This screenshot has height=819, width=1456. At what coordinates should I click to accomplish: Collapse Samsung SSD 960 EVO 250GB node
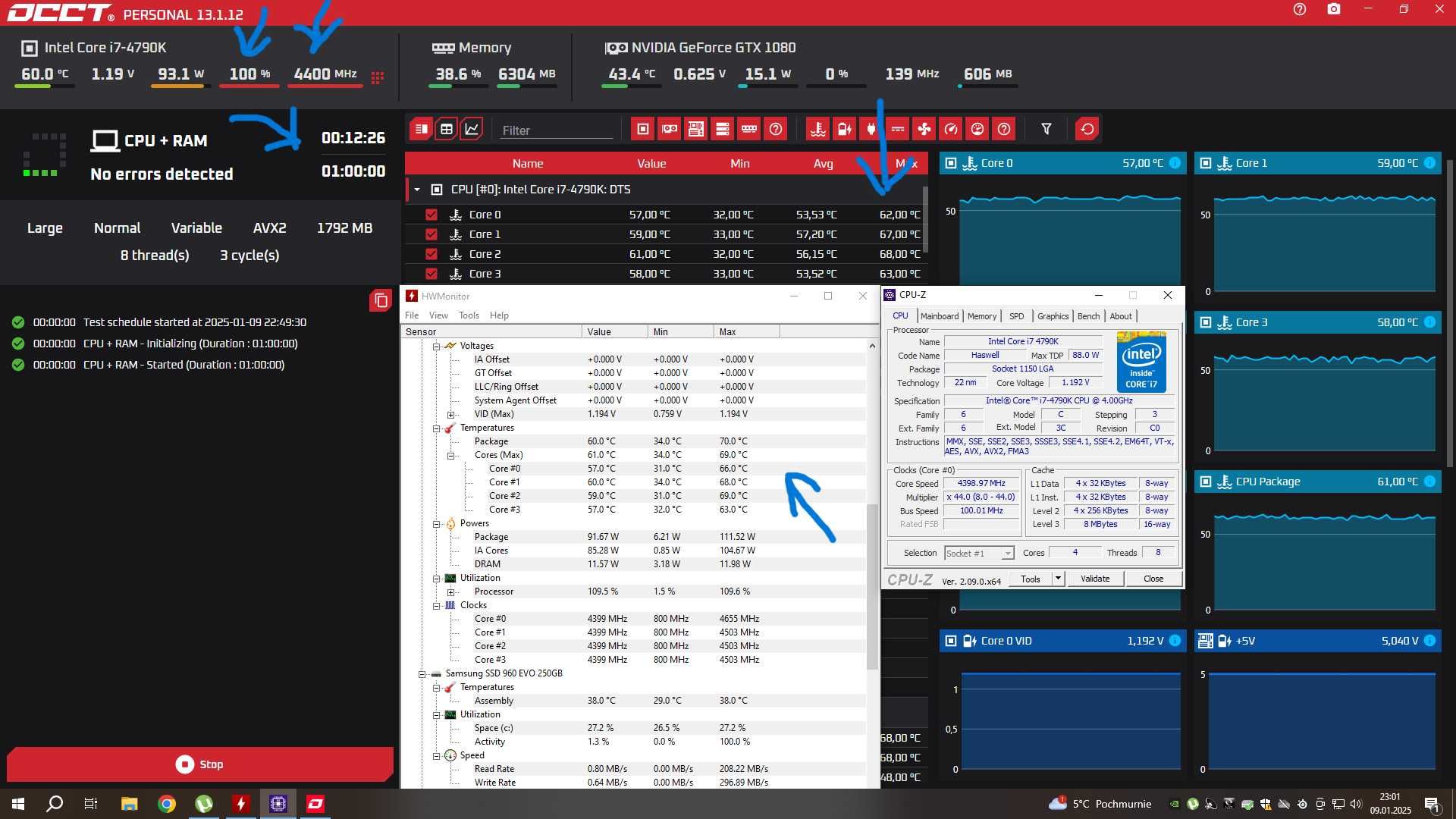point(422,674)
